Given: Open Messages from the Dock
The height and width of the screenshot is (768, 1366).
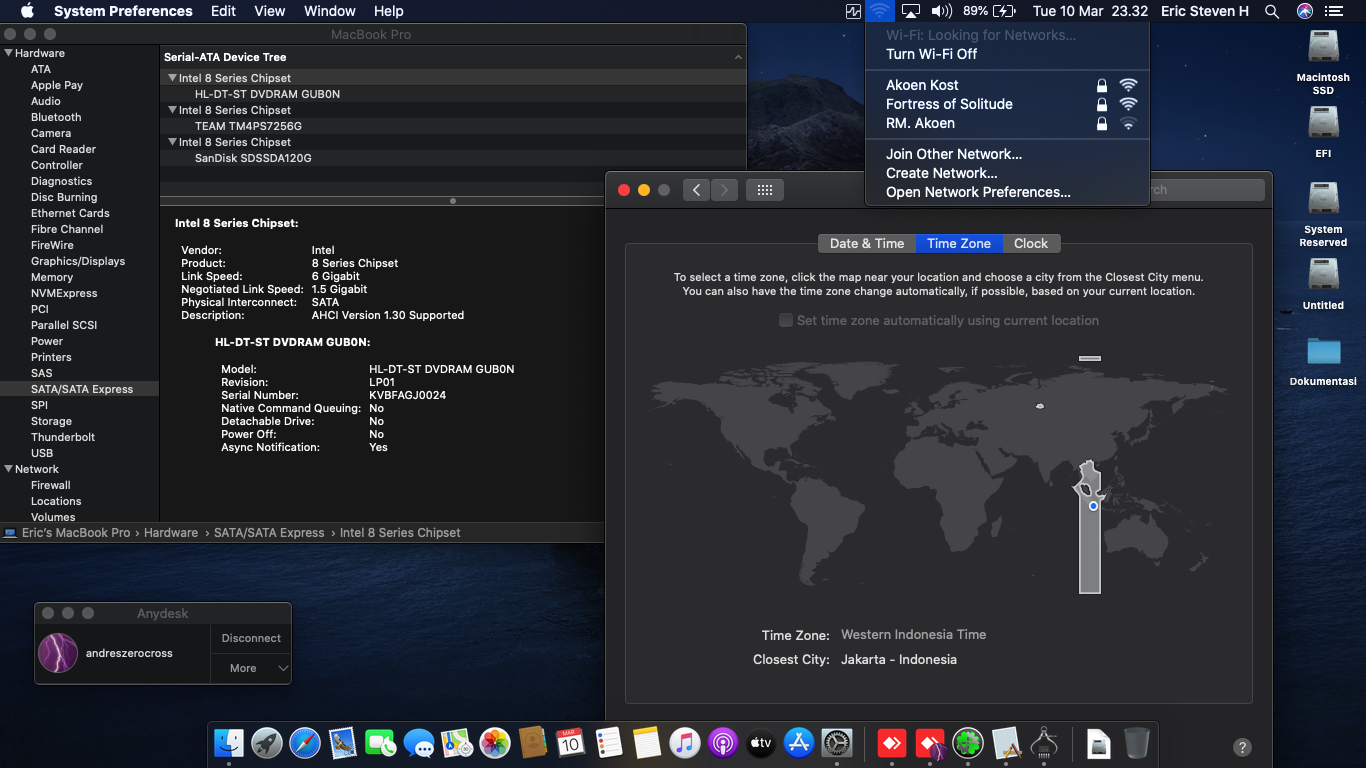Looking at the screenshot, I should [419, 743].
